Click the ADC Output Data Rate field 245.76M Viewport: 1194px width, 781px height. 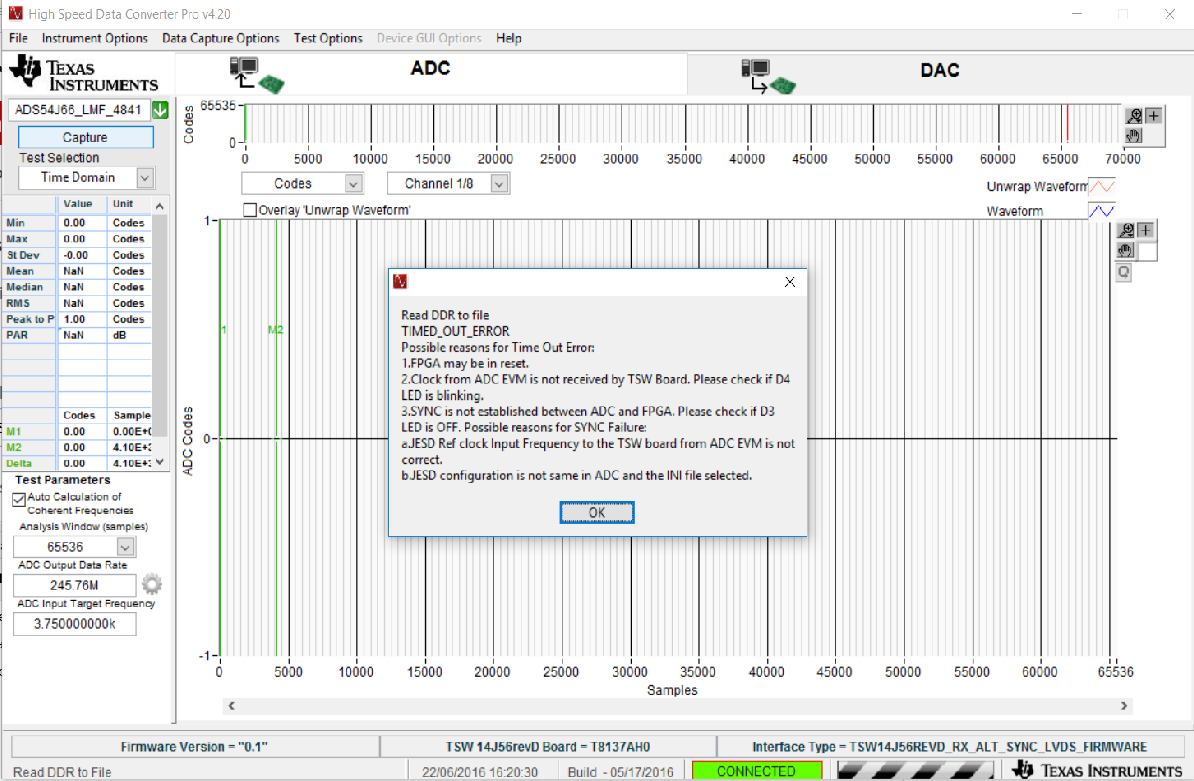click(75, 585)
